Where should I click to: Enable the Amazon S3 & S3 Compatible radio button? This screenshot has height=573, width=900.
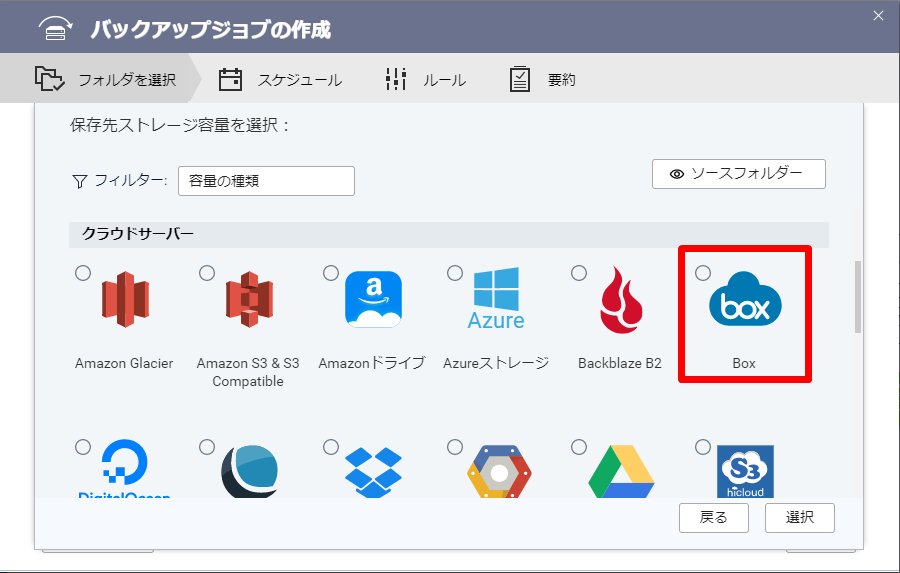click(x=207, y=273)
